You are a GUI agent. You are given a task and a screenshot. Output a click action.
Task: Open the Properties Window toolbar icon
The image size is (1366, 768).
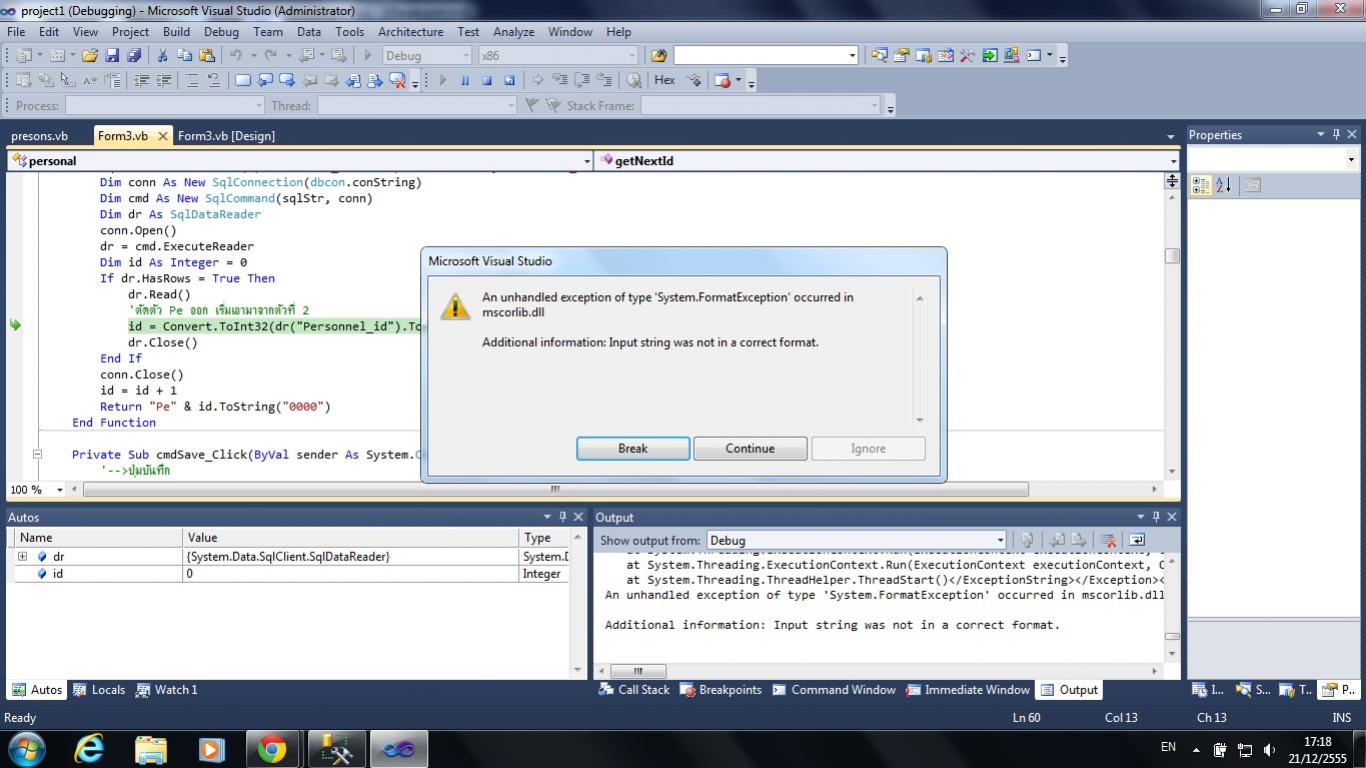click(x=901, y=56)
